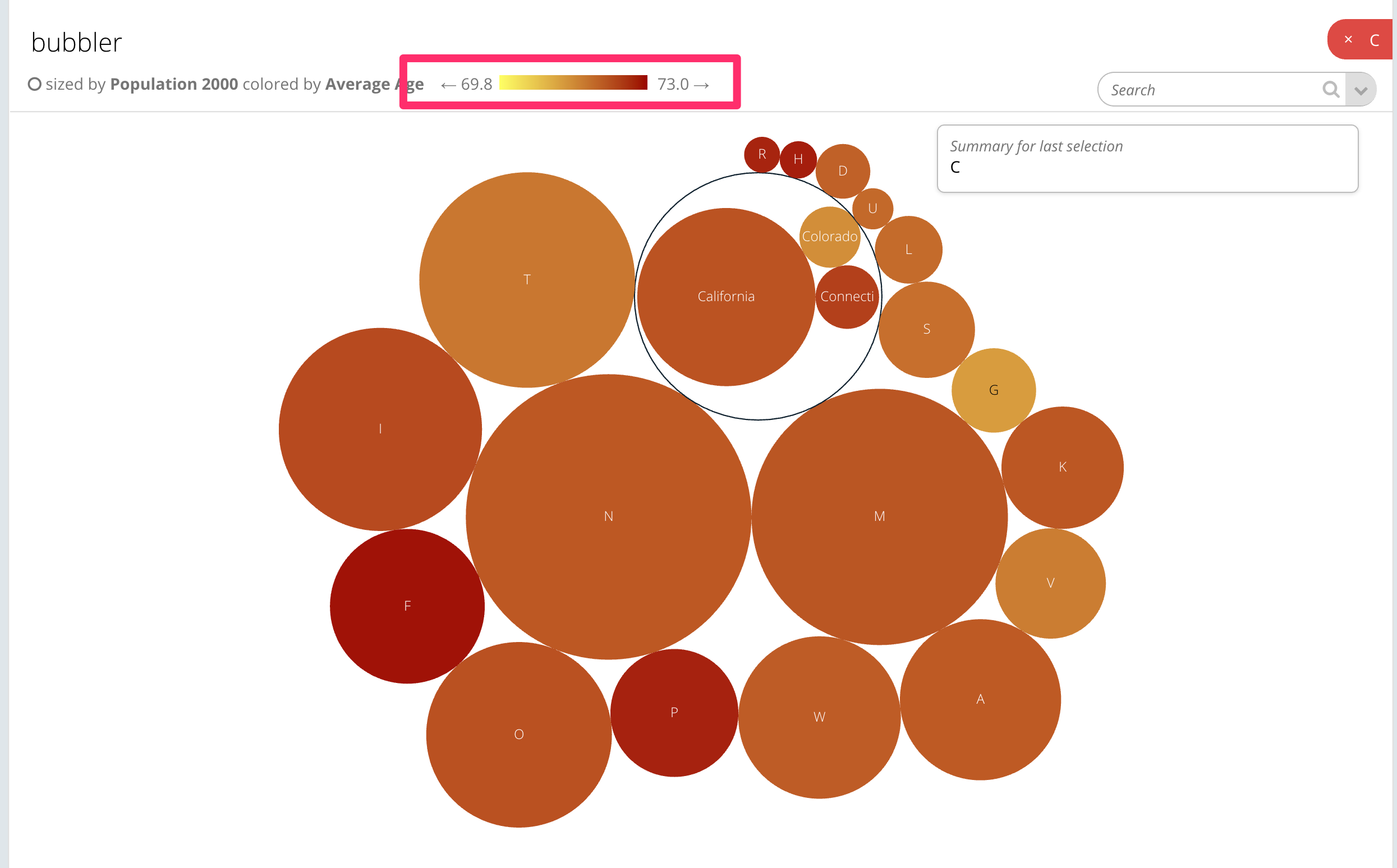Viewport: 1397px width, 868px height.
Task: Click the bubbler title
Action: coord(76,43)
